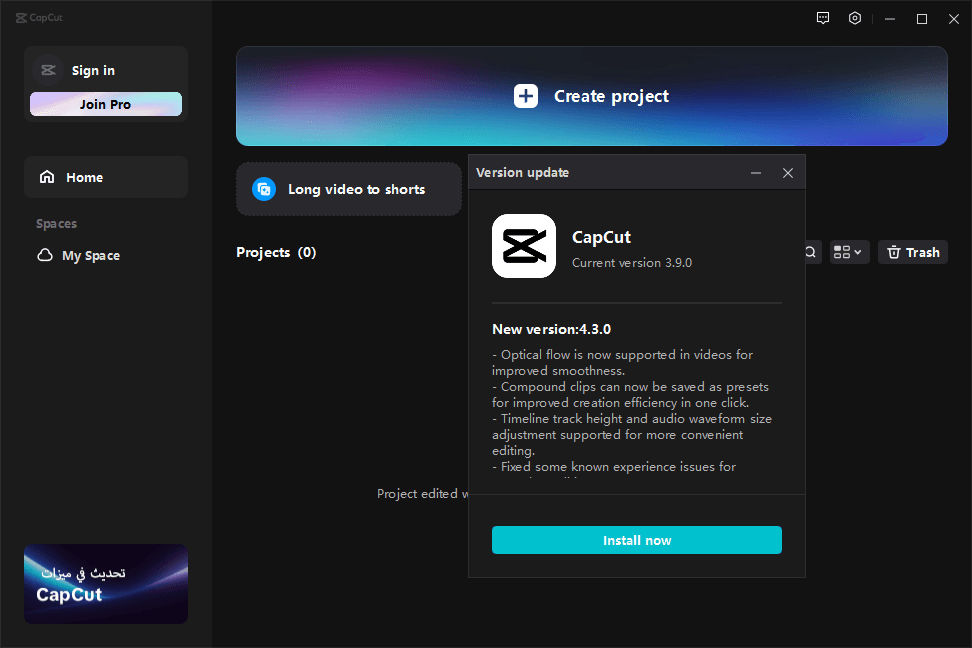The width and height of the screenshot is (972, 648).
Task: Click the Sign in text link
Action: (x=93, y=70)
